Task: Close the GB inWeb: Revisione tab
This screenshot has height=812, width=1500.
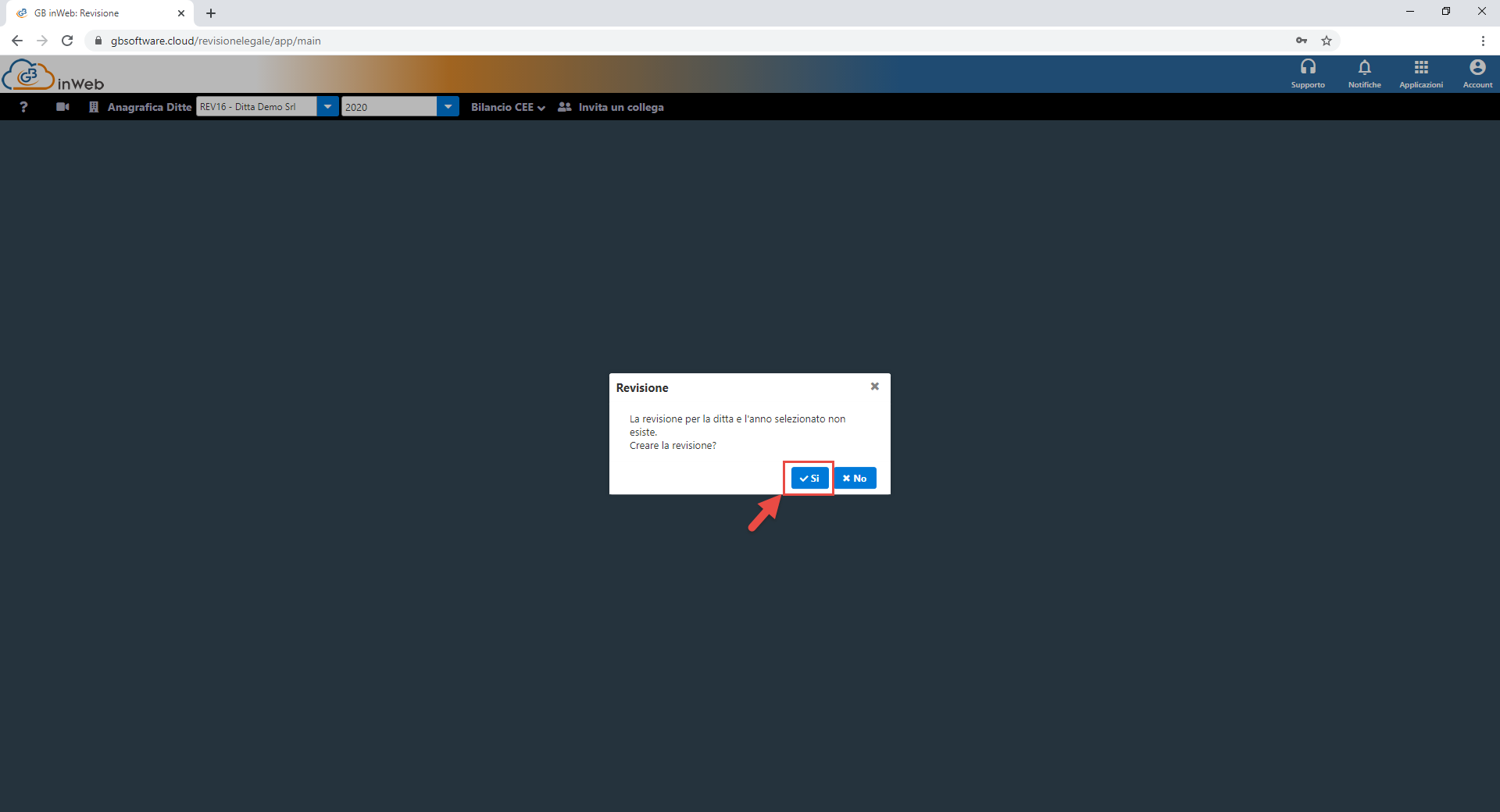Action: [x=181, y=13]
